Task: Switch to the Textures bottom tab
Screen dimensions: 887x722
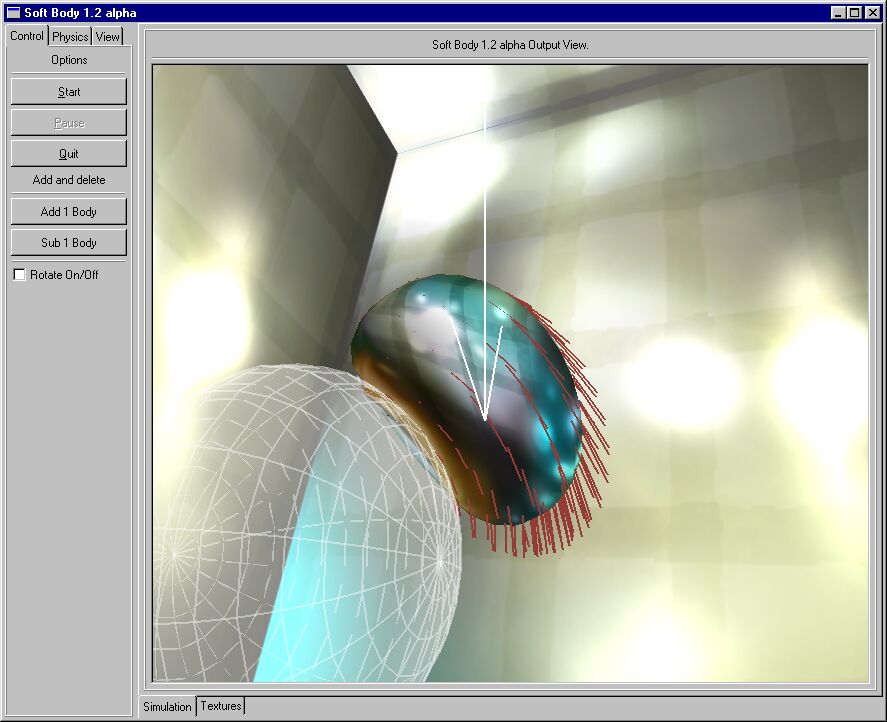Action: pos(221,706)
